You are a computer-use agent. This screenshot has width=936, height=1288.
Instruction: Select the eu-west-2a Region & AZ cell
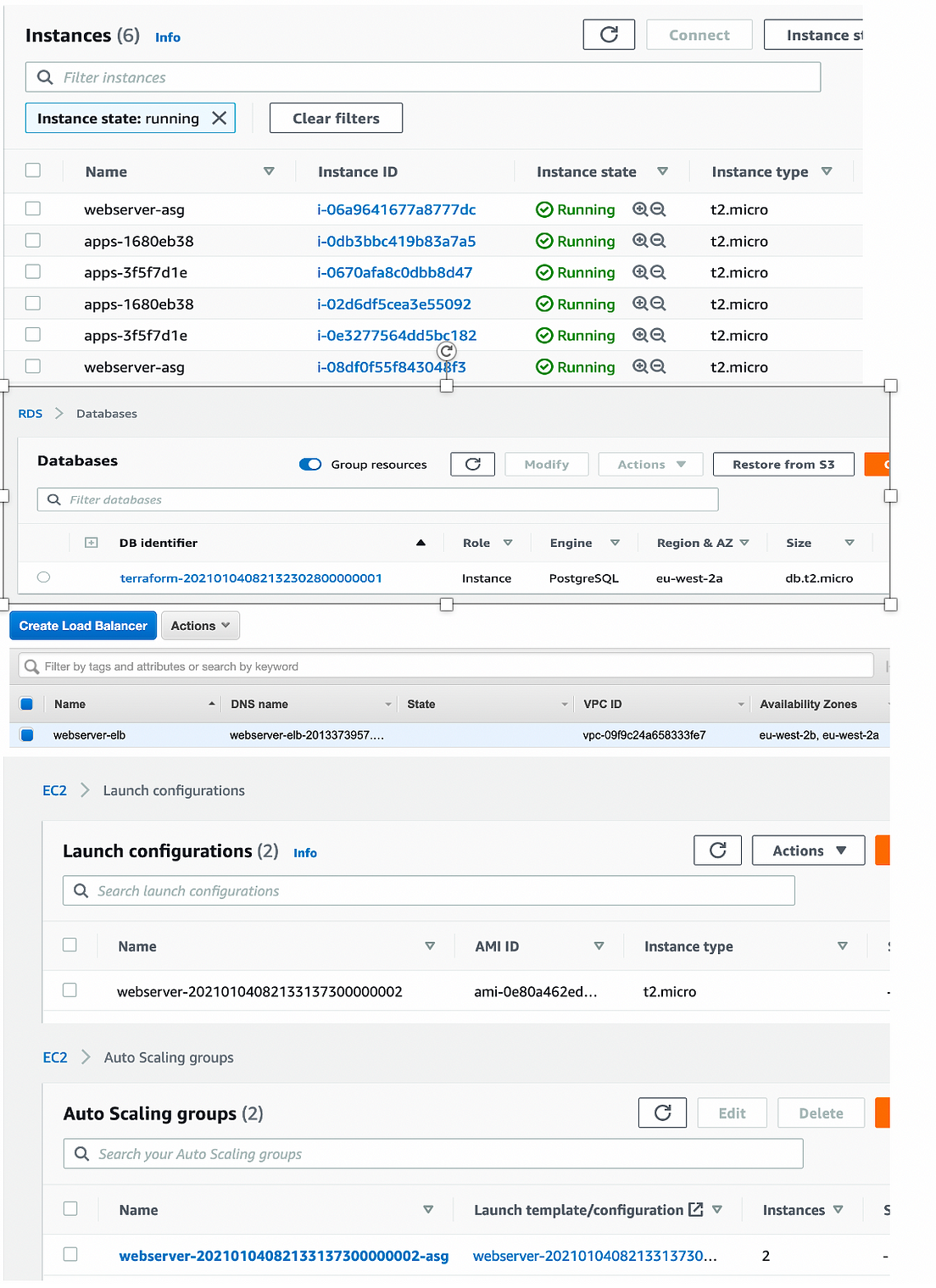pos(689,578)
